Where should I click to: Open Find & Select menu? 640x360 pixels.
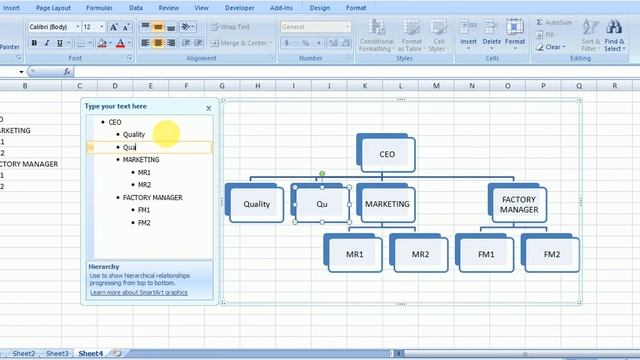[x=614, y=36]
